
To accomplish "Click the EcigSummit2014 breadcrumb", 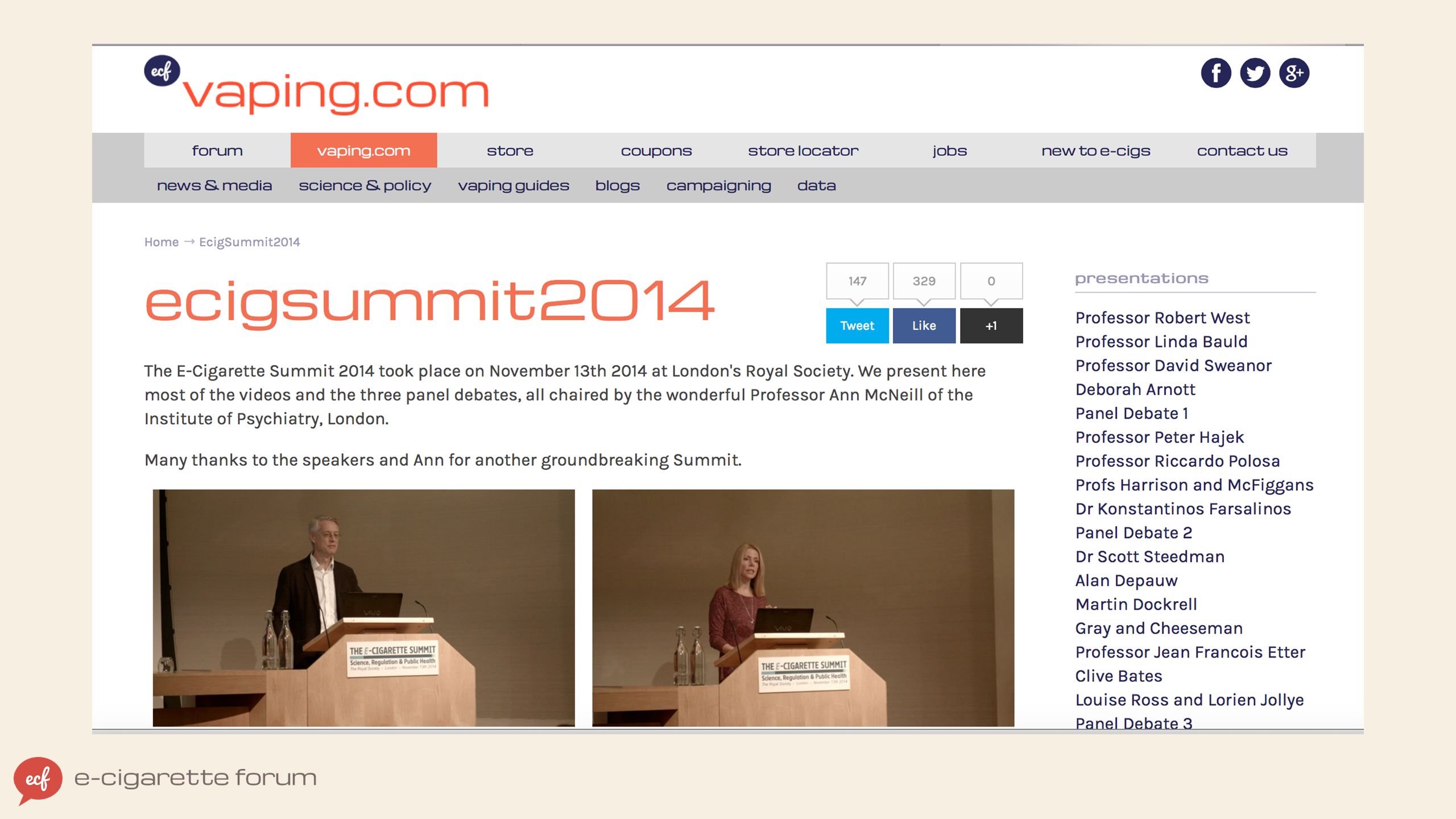I will pos(250,242).
